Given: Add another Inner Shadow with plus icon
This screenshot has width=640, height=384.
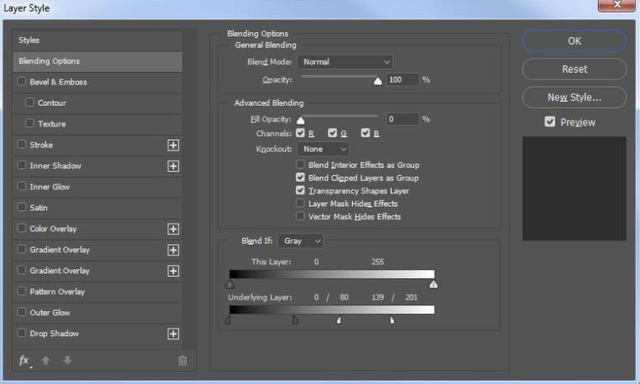Looking at the screenshot, I should pos(173,166).
